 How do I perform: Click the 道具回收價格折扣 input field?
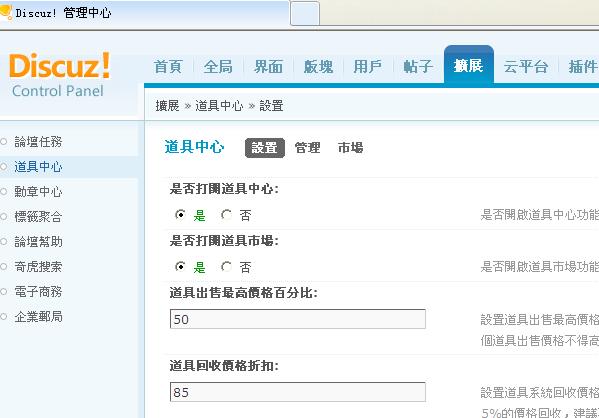click(298, 392)
